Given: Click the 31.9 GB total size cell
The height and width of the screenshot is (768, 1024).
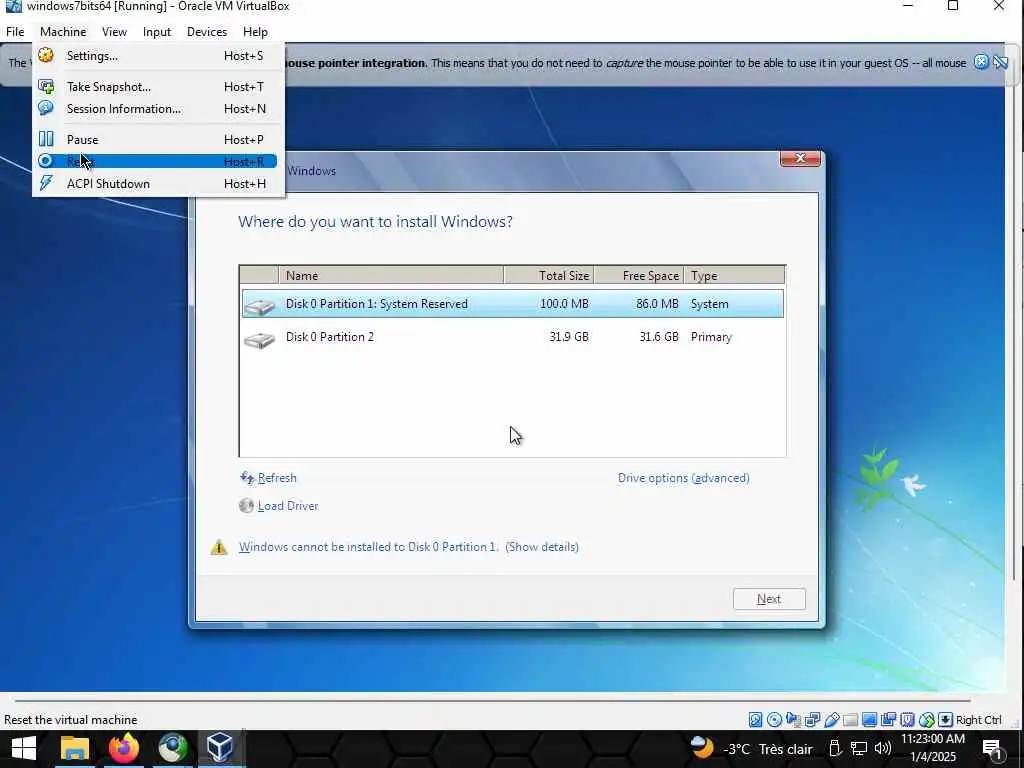Looking at the screenshot, I should point(568,337).
